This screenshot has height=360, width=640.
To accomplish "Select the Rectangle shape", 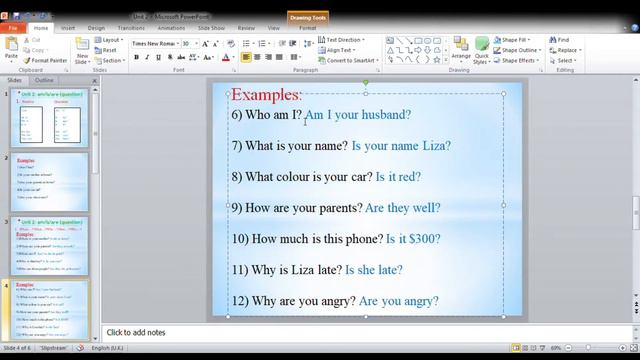I will (418, 41).
